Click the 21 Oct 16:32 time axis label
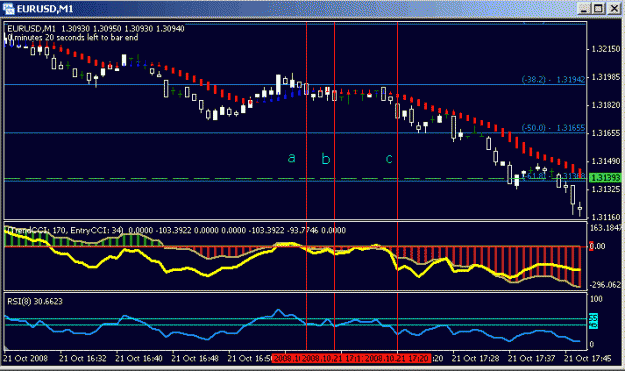The width and height of the screenshot is (625, 371). pos(83,358)
